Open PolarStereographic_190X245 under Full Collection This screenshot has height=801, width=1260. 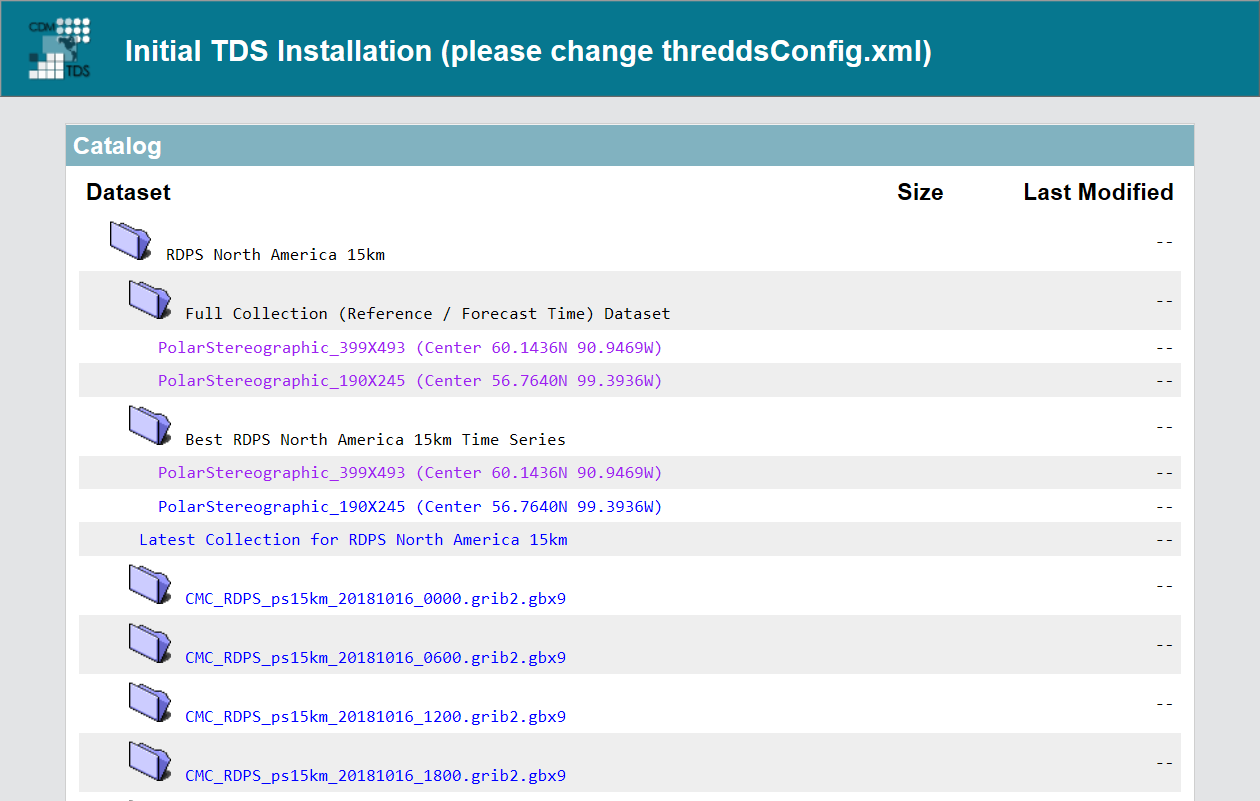[410, 381]
